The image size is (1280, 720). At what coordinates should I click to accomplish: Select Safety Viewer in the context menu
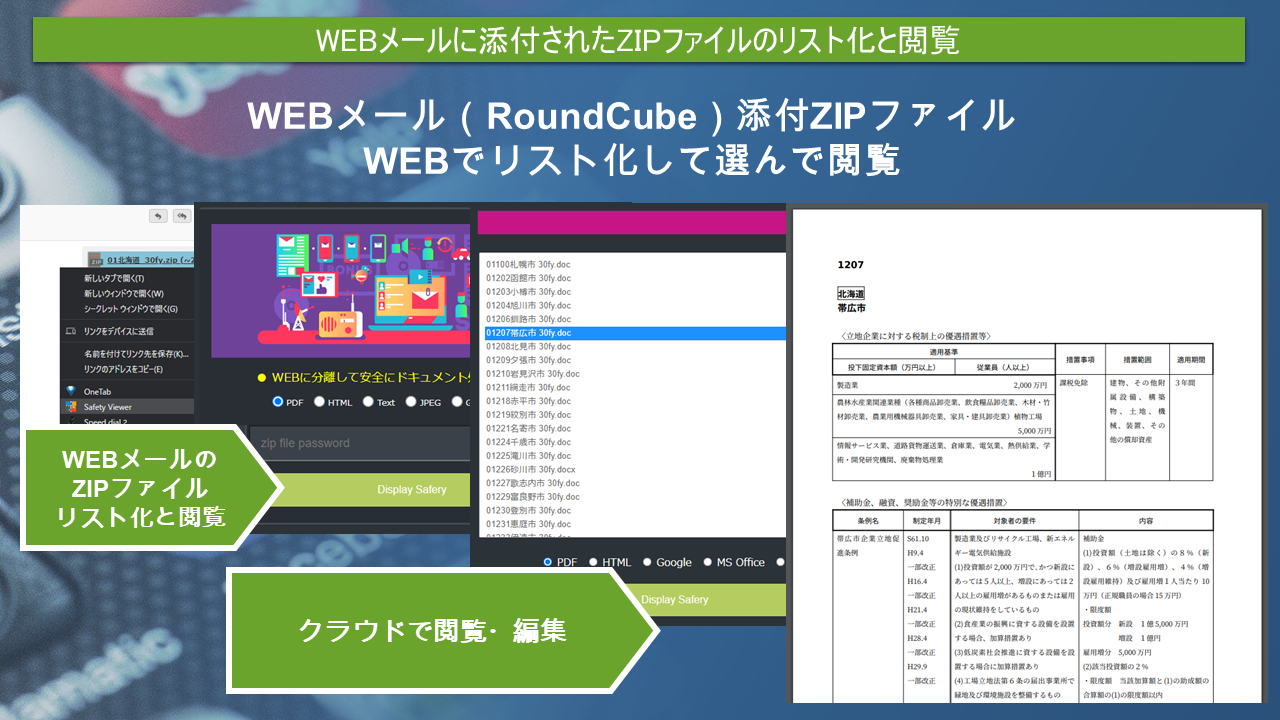[x=128, y=407]
